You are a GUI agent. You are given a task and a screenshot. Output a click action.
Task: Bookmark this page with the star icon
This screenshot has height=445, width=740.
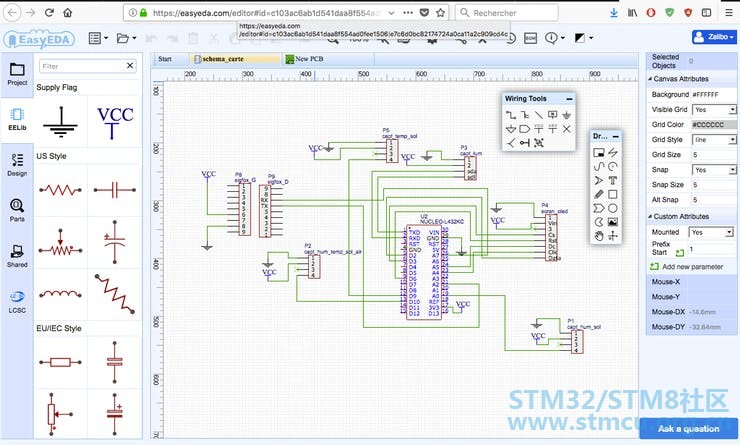(440, 13)
